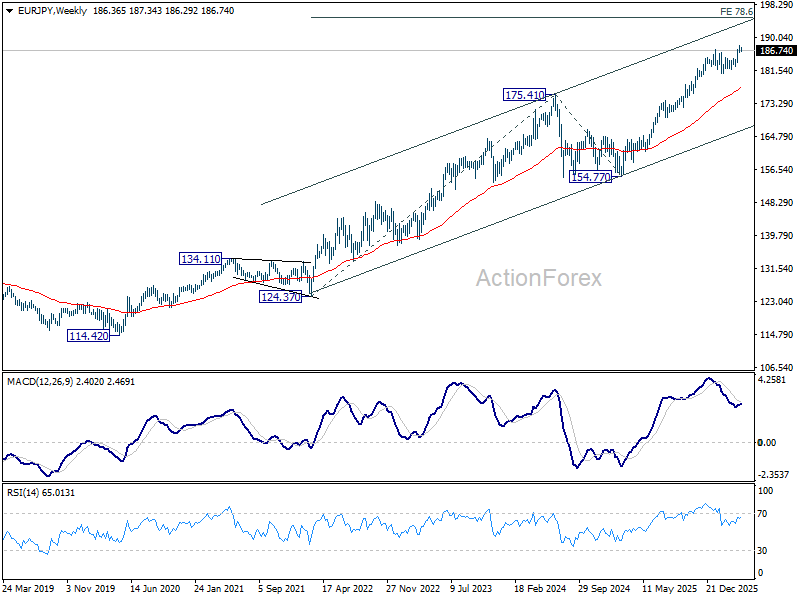Click the 124.370 price annotation
This screenshot has width=800, height=600.
click(281, 297)
